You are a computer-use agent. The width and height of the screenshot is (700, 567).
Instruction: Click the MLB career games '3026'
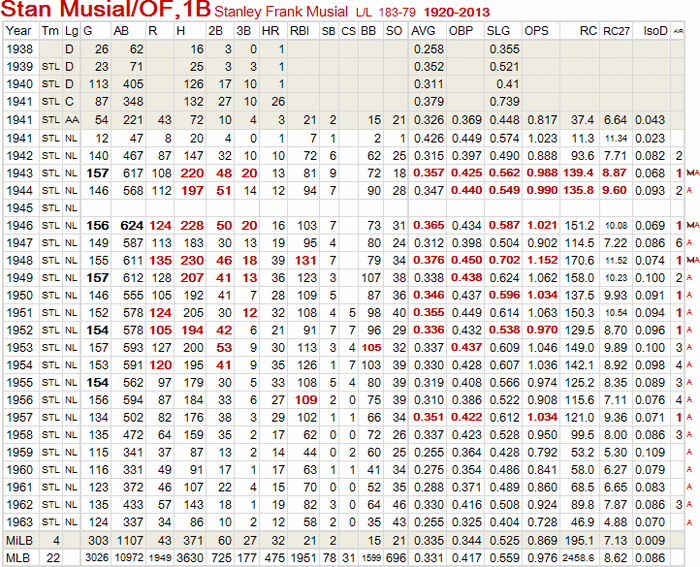(x=97, y=558)
